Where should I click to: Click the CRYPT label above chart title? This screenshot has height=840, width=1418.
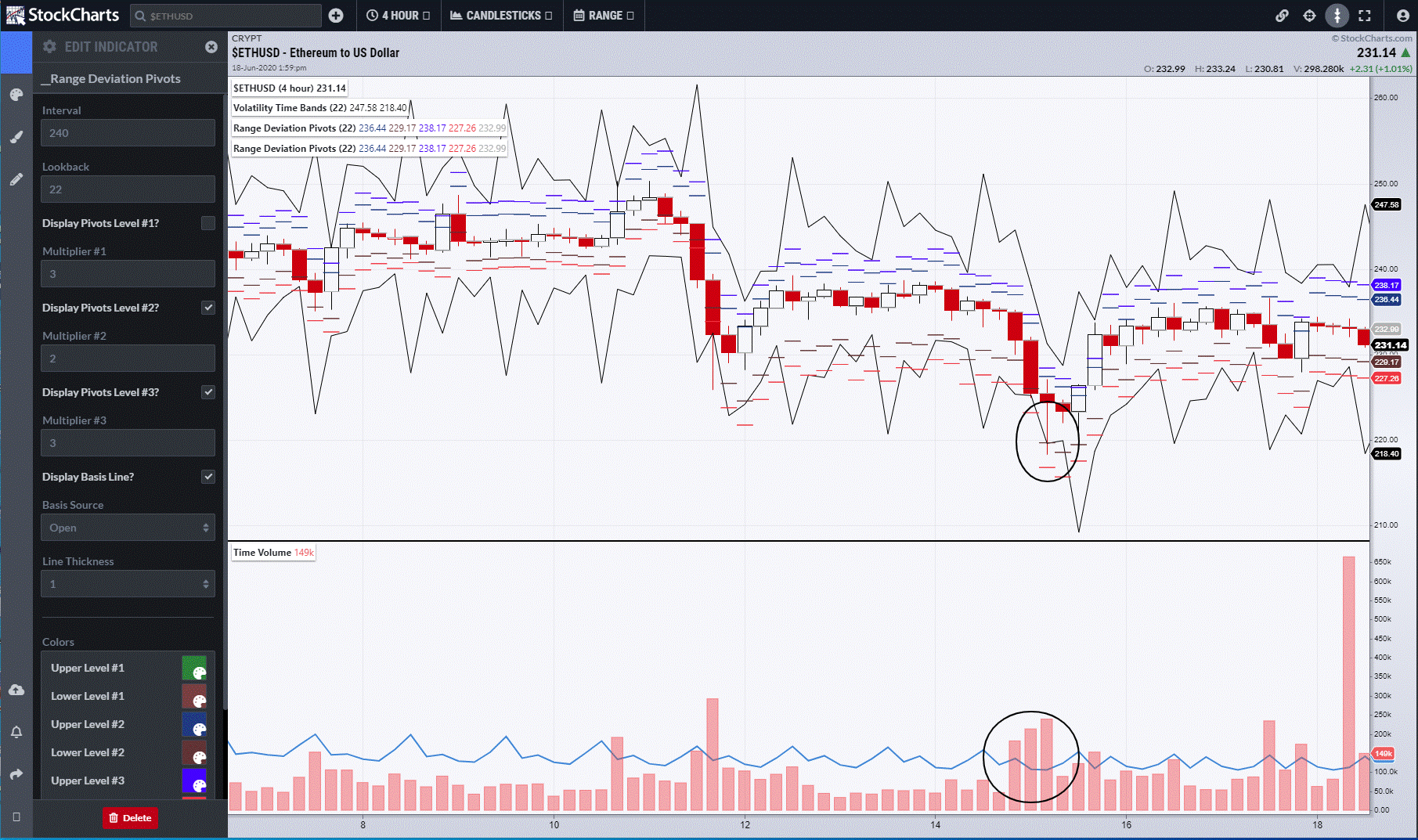tap(247, 38)
